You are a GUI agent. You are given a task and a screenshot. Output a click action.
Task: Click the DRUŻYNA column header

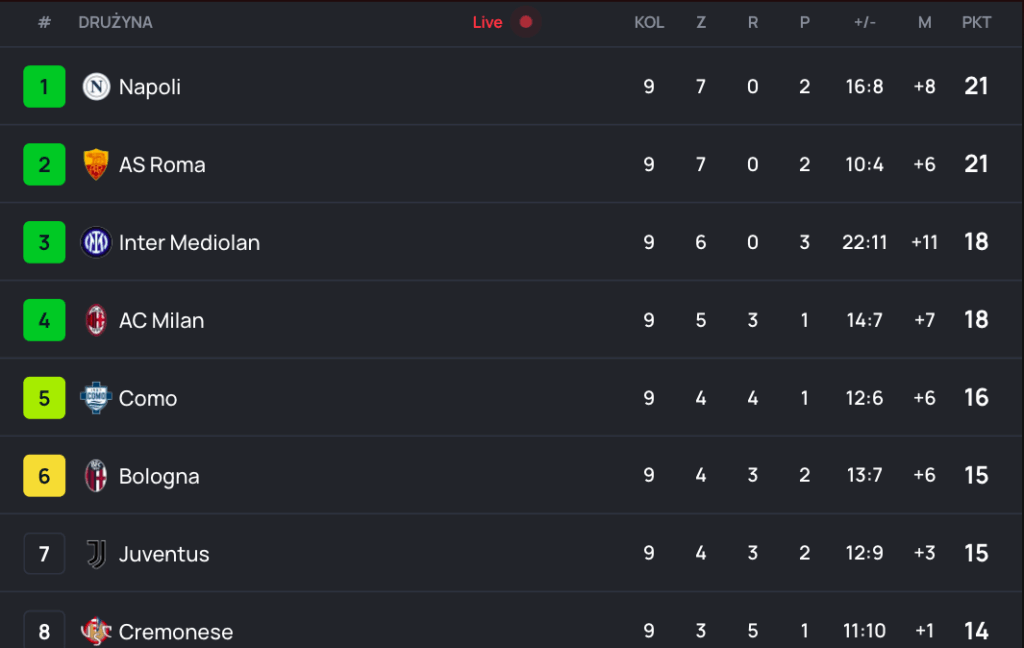click(x=116, y=22)
